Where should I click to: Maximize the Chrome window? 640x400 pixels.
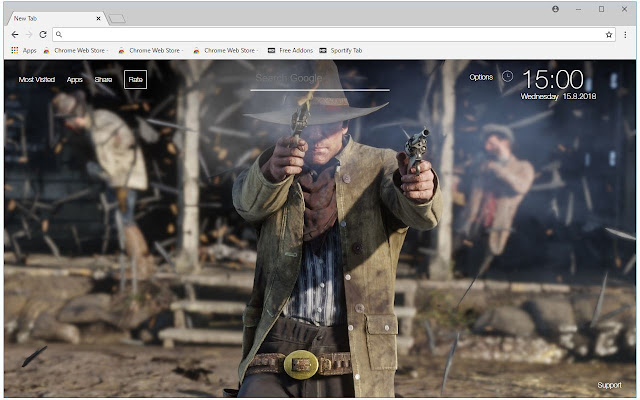601,9
